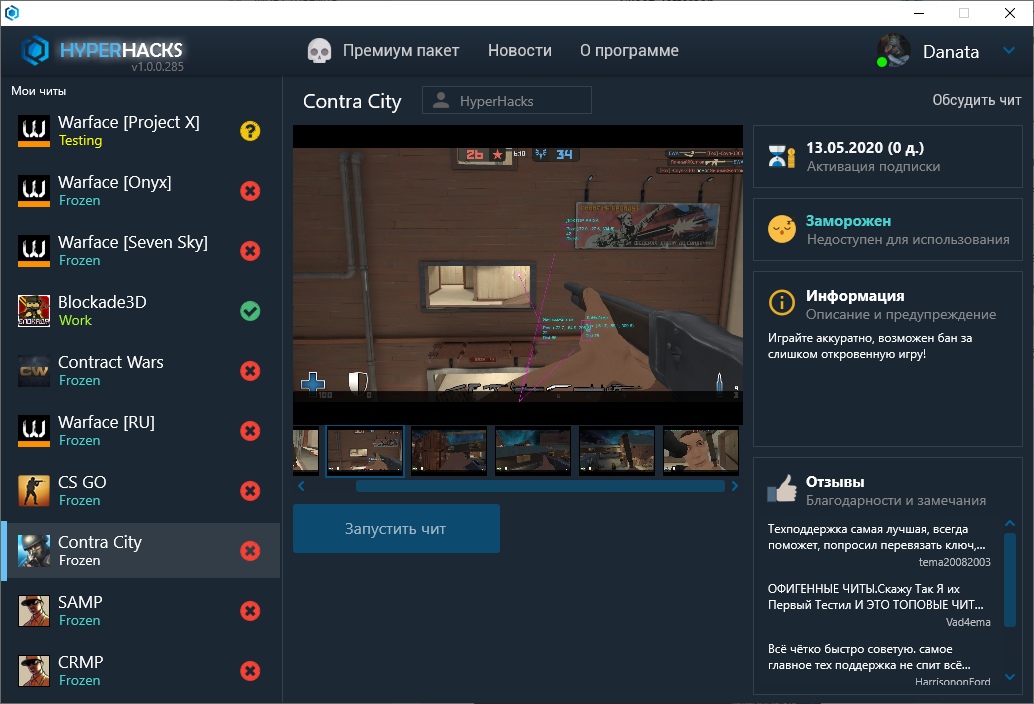Select the gallery thumbnail showing a face
The image size is (1034, 704).
coord(701,451)
